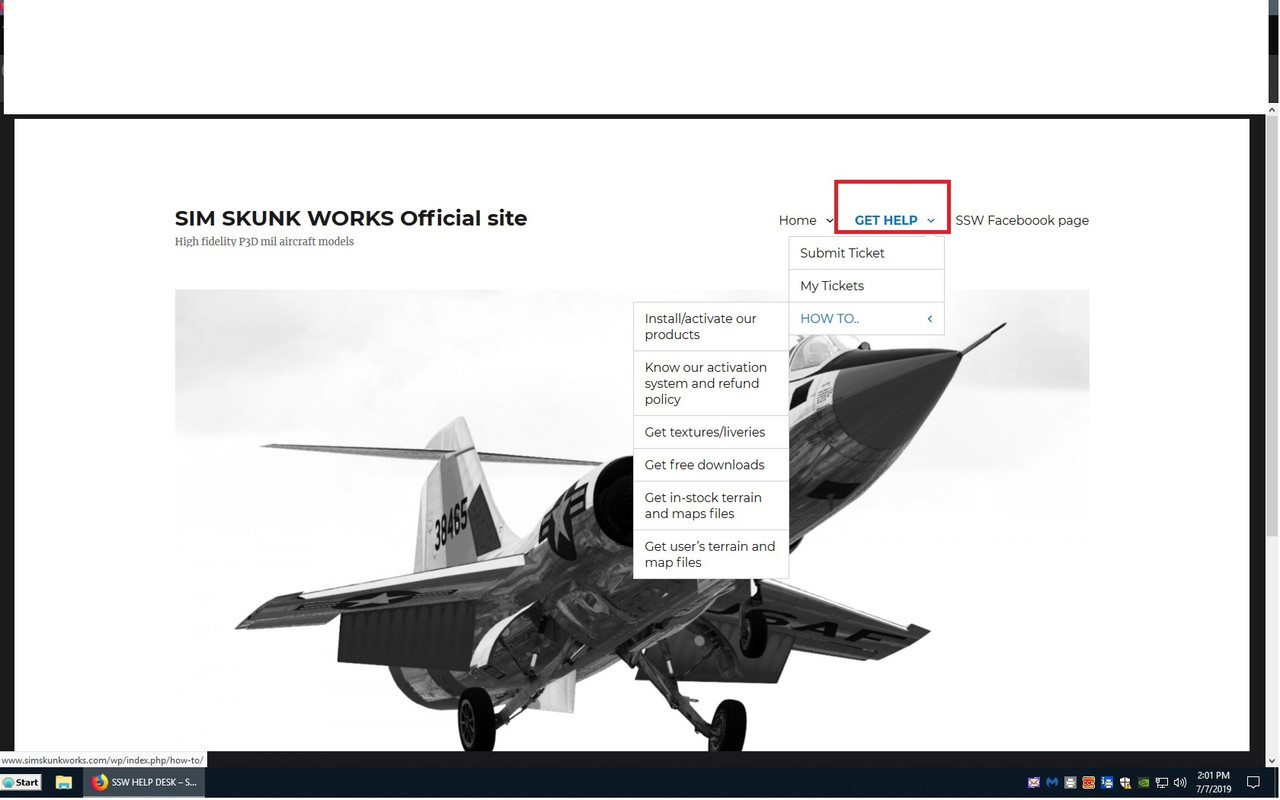Screen dimensions: 1280x800
Task: Collapse the GET HELP menu chevron
Action: (930, 221)
